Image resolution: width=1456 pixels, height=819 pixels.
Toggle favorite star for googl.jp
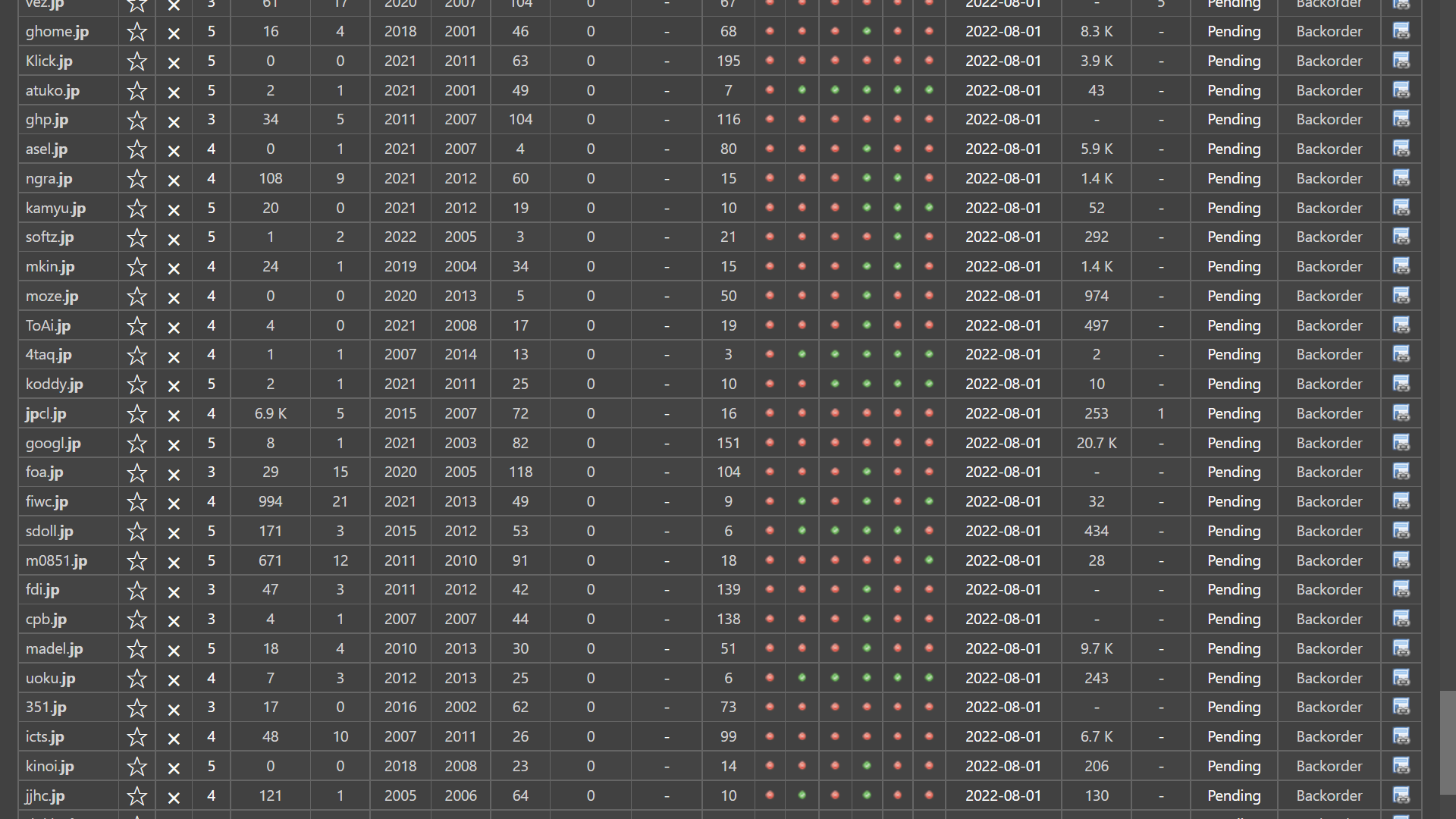click(136, 444)
